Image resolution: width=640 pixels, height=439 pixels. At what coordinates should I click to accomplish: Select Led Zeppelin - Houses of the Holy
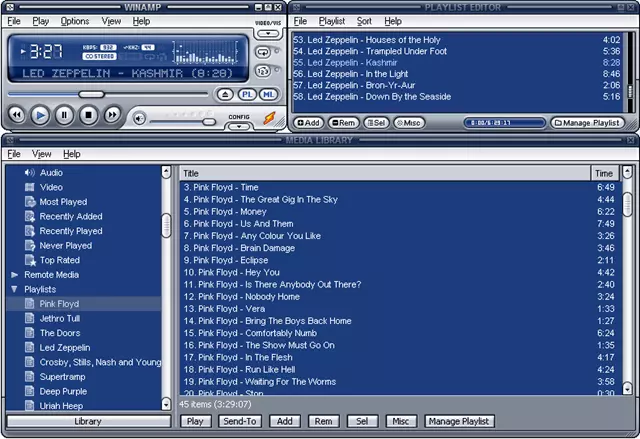pos(457,40)
